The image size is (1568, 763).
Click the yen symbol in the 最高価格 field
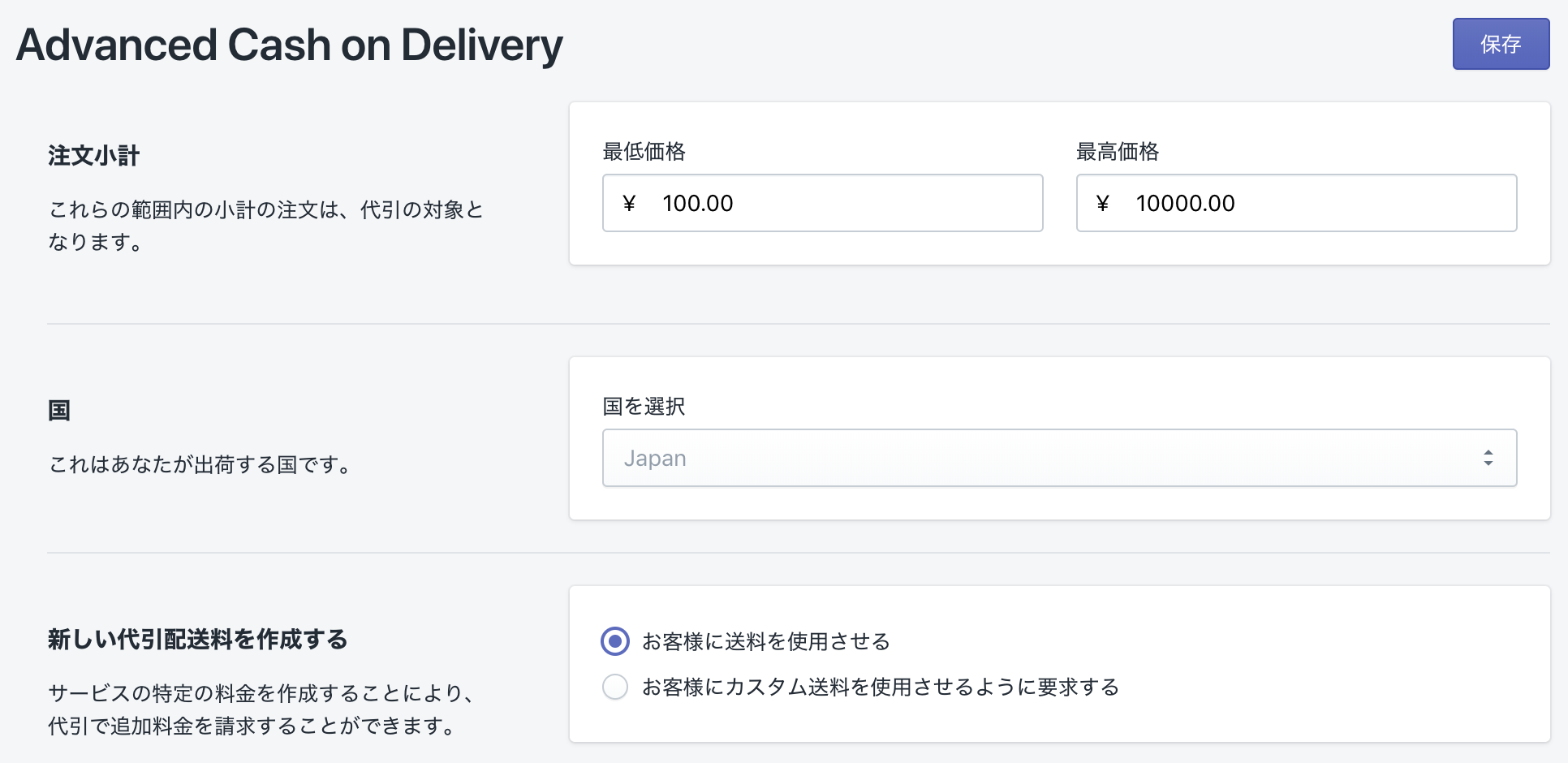click(1102, 204)
